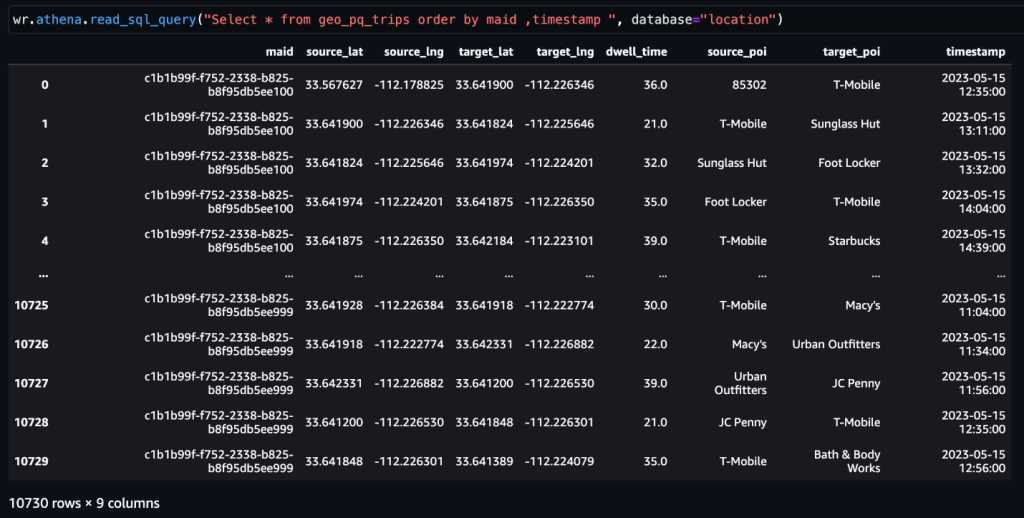1024x518 pixels.
Task: Click the maid column header
Action: coord(280,52)
